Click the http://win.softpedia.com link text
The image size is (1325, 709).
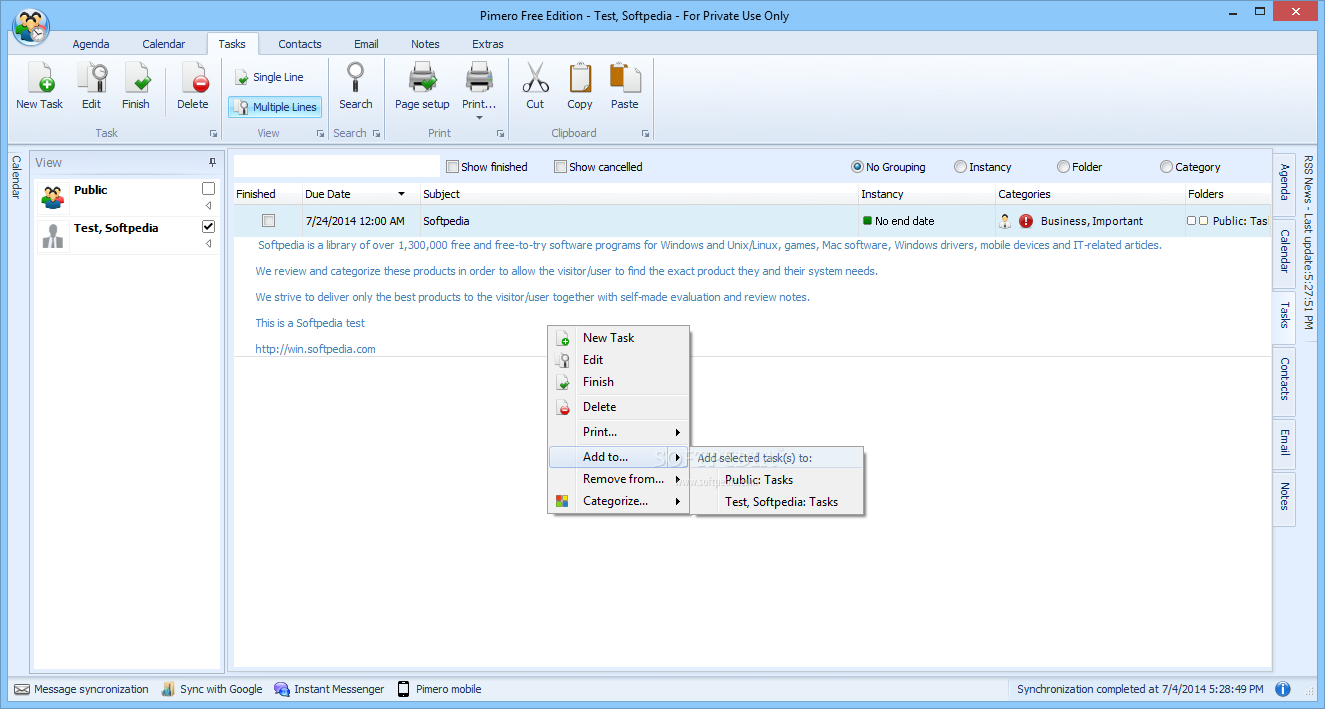pos(315,349)
